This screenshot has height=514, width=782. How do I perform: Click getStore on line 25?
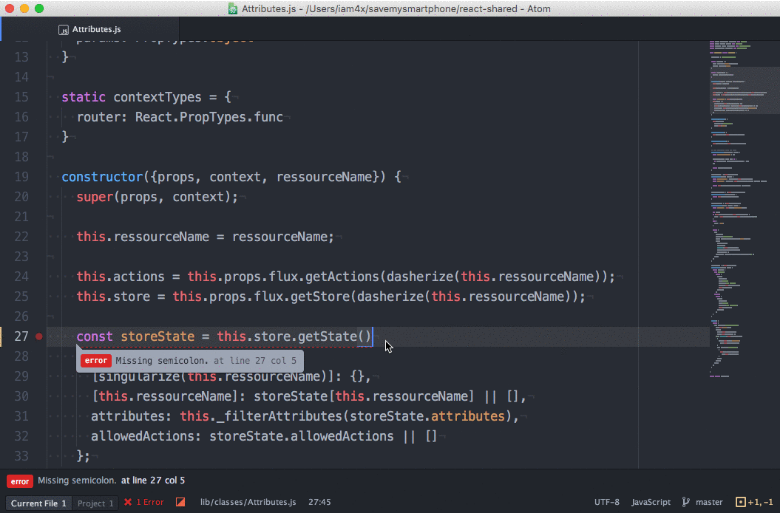point(320,297)
